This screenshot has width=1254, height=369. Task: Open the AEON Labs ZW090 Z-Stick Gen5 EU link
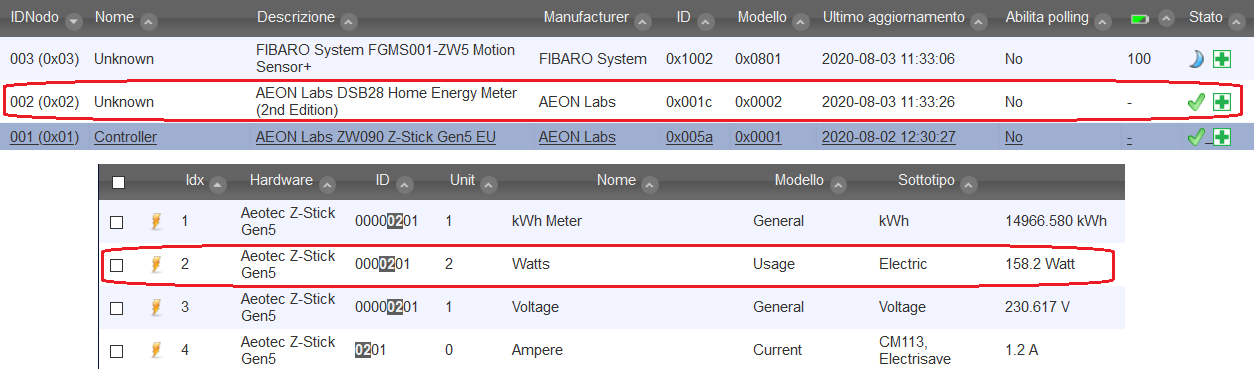pyautogui.click(x=376, y=137)
